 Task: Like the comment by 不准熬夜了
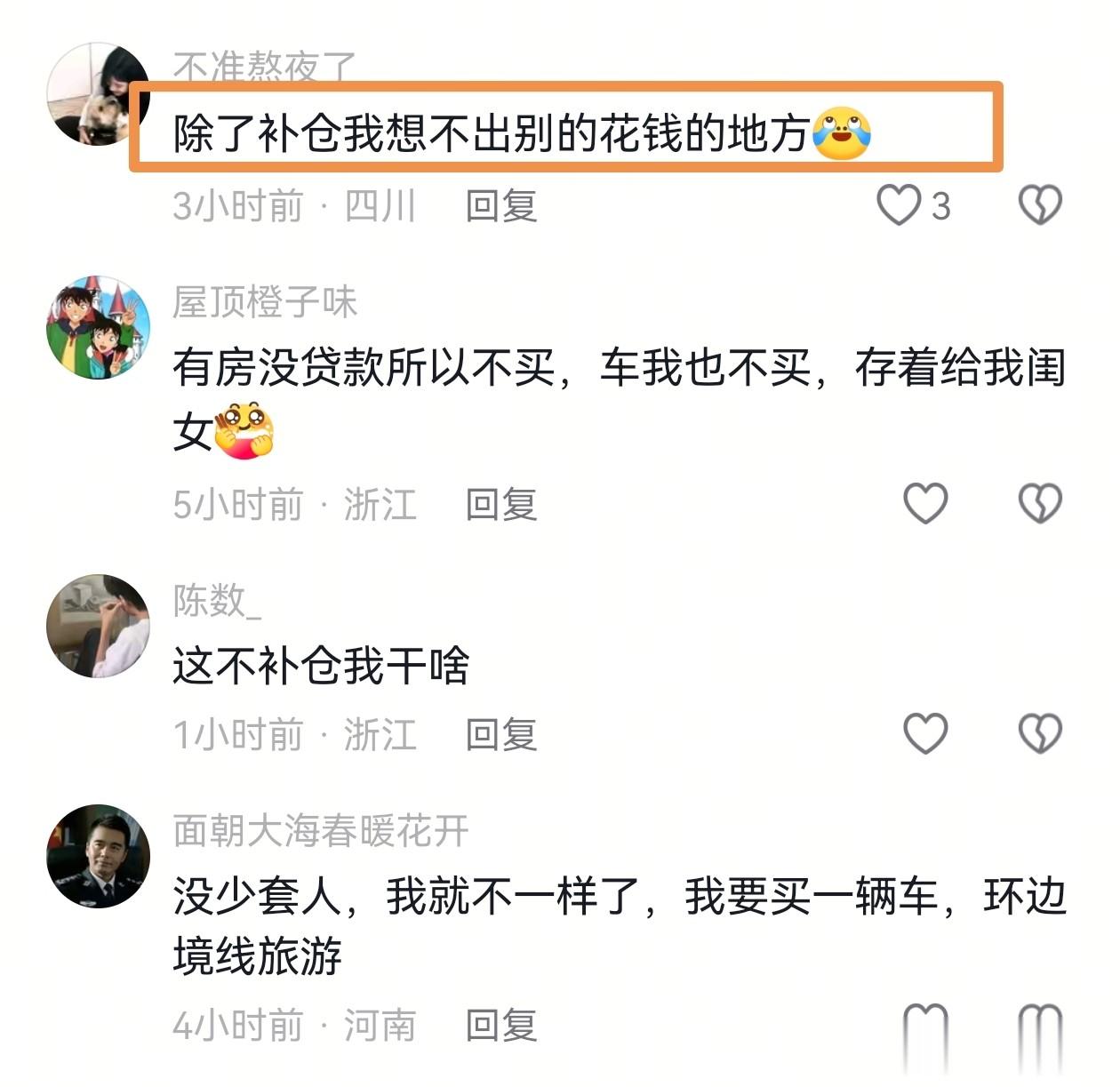(899, 205)
